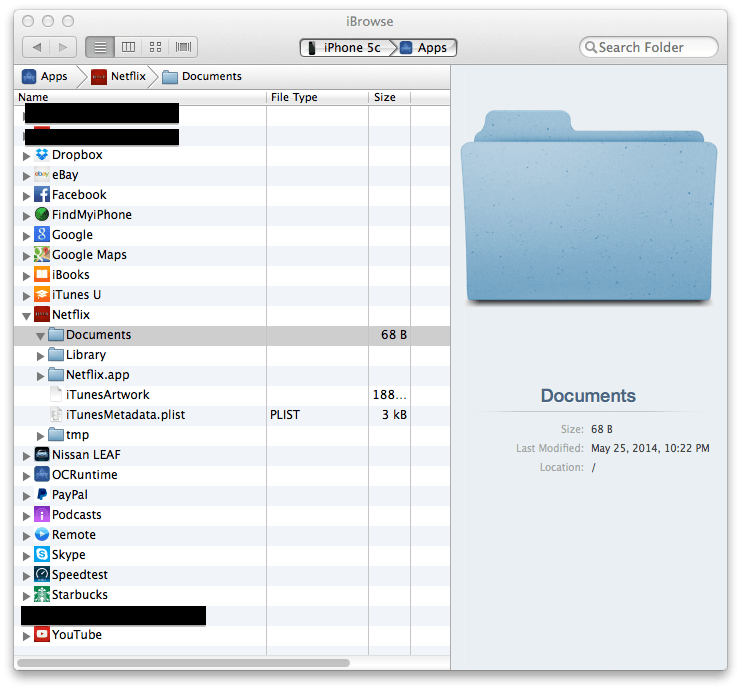Click the Facebook app icon
The height and width of the screenshot is (690, 741).
(x=42, y=195)
